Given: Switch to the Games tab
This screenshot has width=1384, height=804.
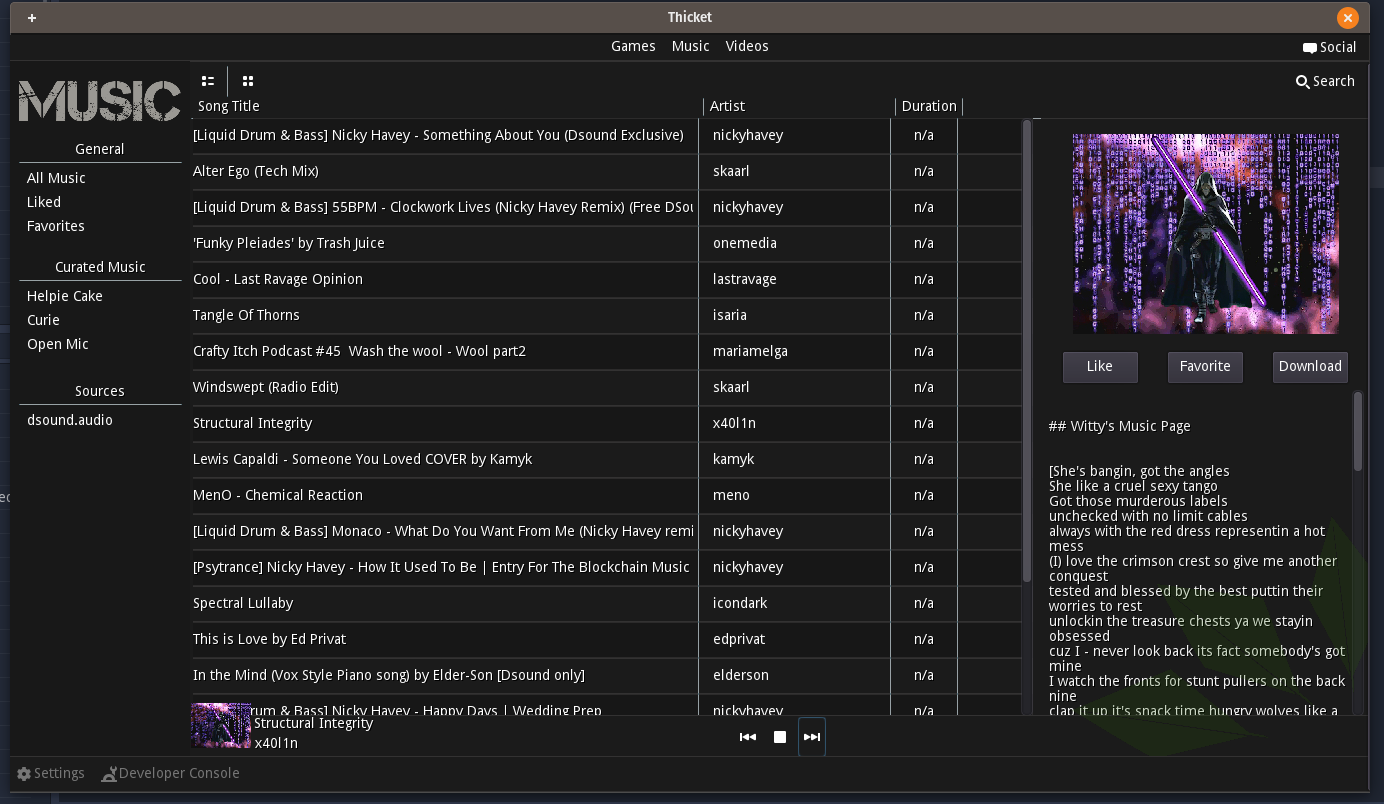Looking at the screenshot, I should coord(633,46).
